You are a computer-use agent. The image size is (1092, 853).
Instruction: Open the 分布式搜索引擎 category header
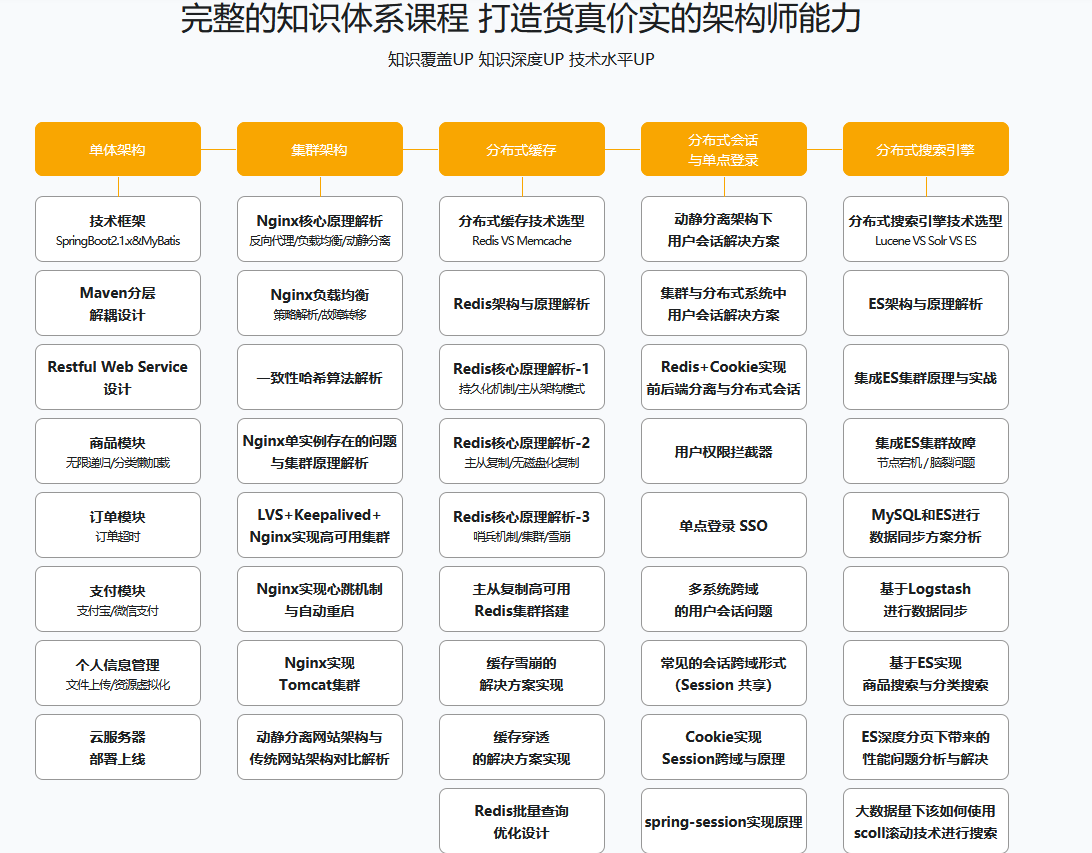926,149
